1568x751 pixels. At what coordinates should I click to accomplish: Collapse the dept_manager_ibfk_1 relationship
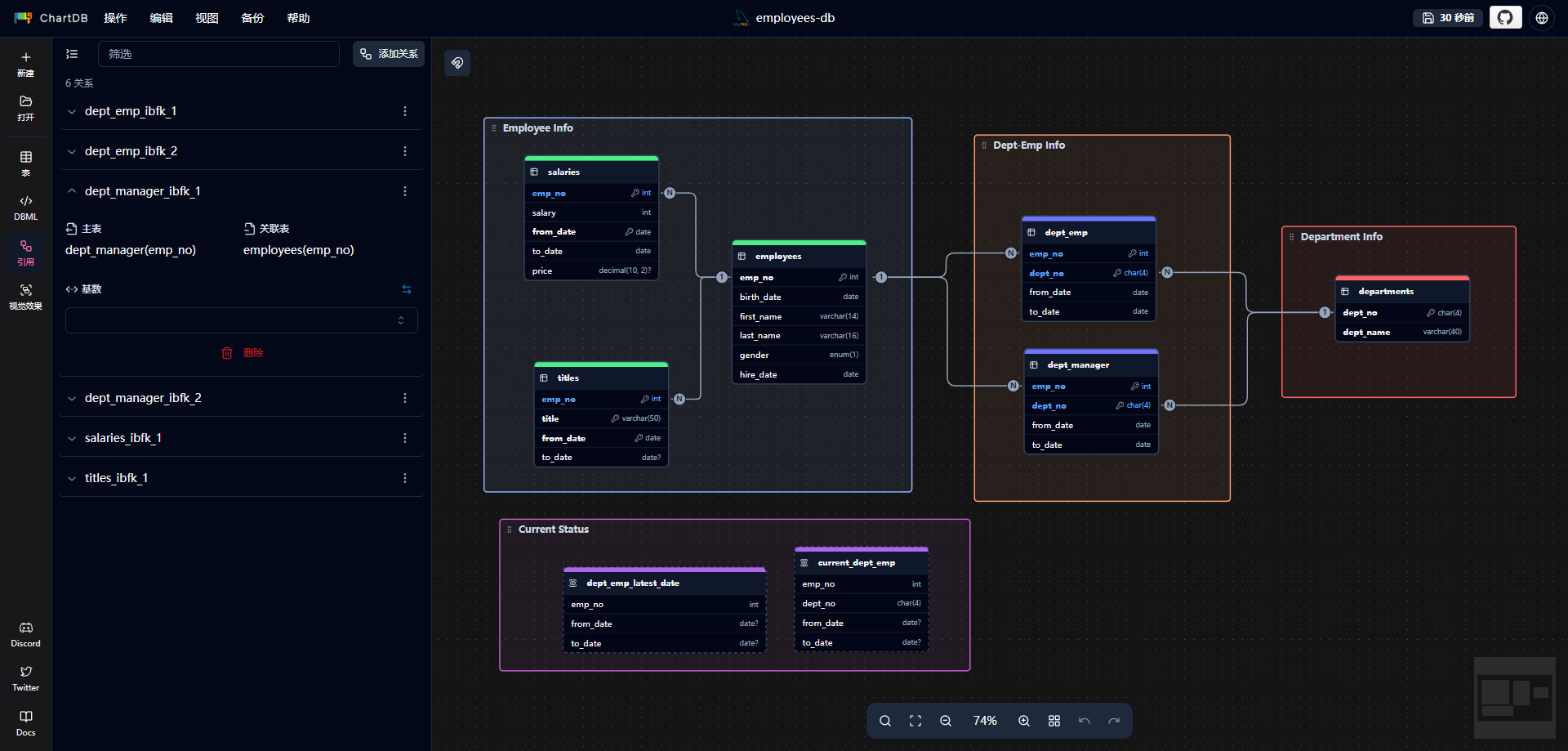click(72, 191)
